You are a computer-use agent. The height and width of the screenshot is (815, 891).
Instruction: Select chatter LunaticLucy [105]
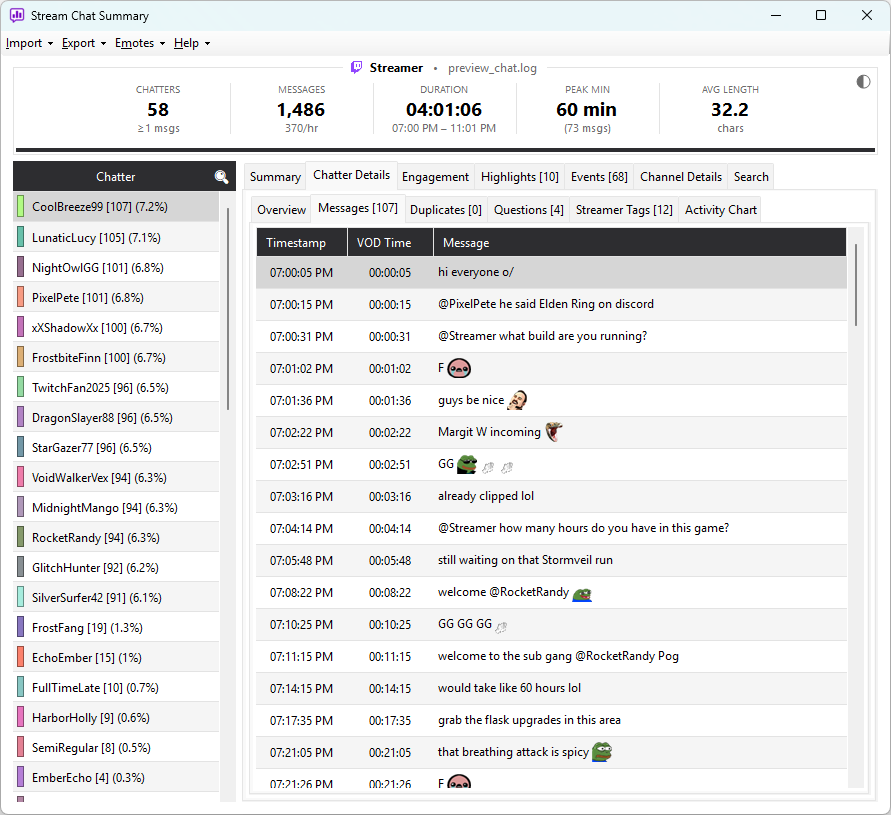pyautogui.click(x=116, y=238)
